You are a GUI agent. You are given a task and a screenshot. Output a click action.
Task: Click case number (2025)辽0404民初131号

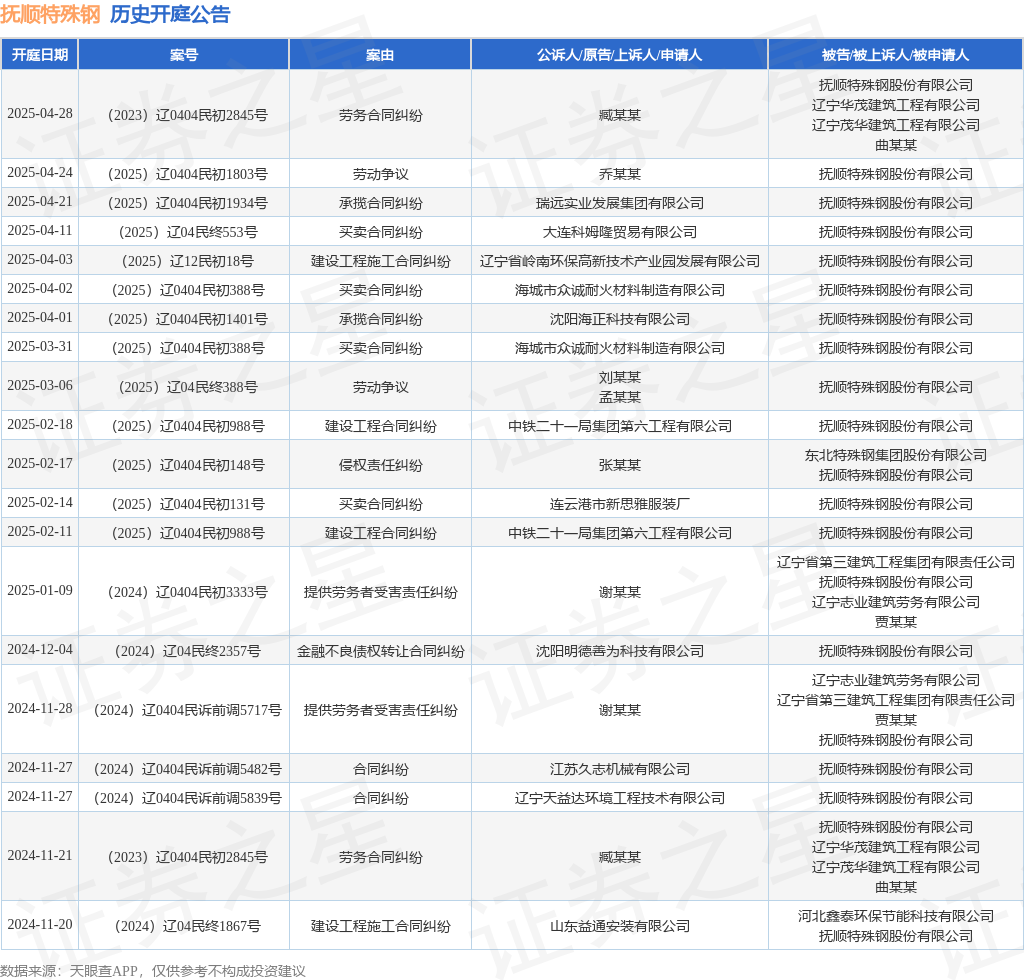187,504
